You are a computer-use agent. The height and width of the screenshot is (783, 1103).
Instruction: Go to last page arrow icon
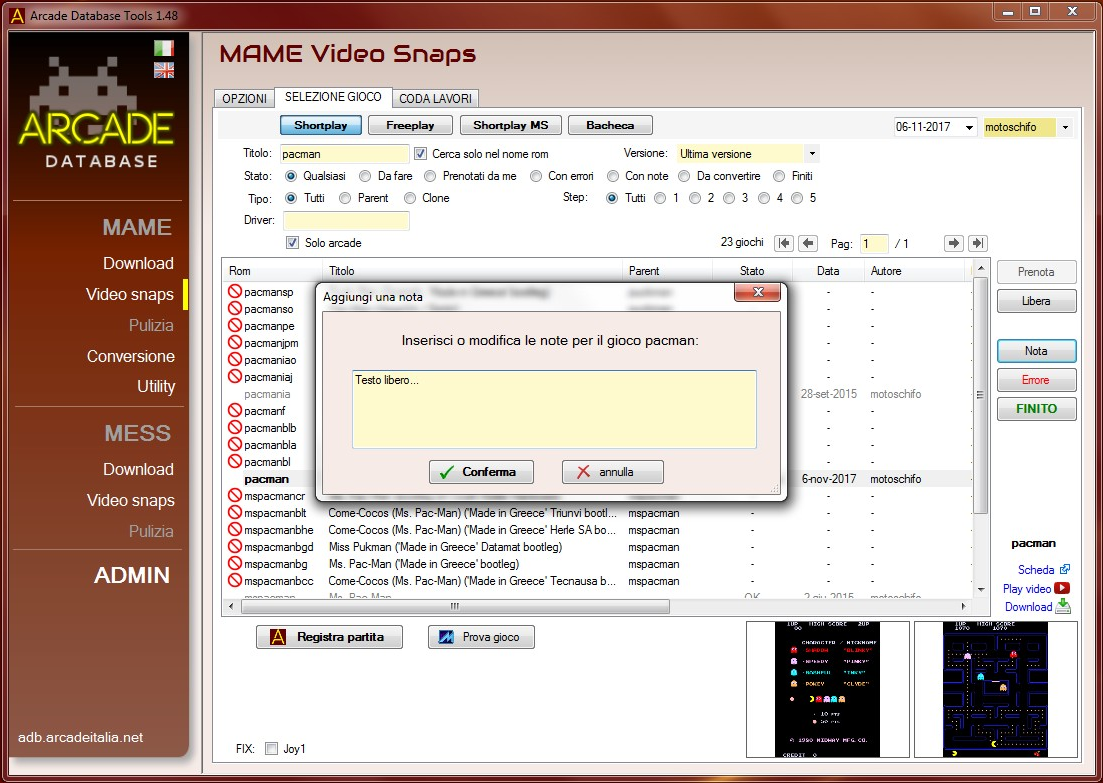pyautogui.click(x=978, y=243)
